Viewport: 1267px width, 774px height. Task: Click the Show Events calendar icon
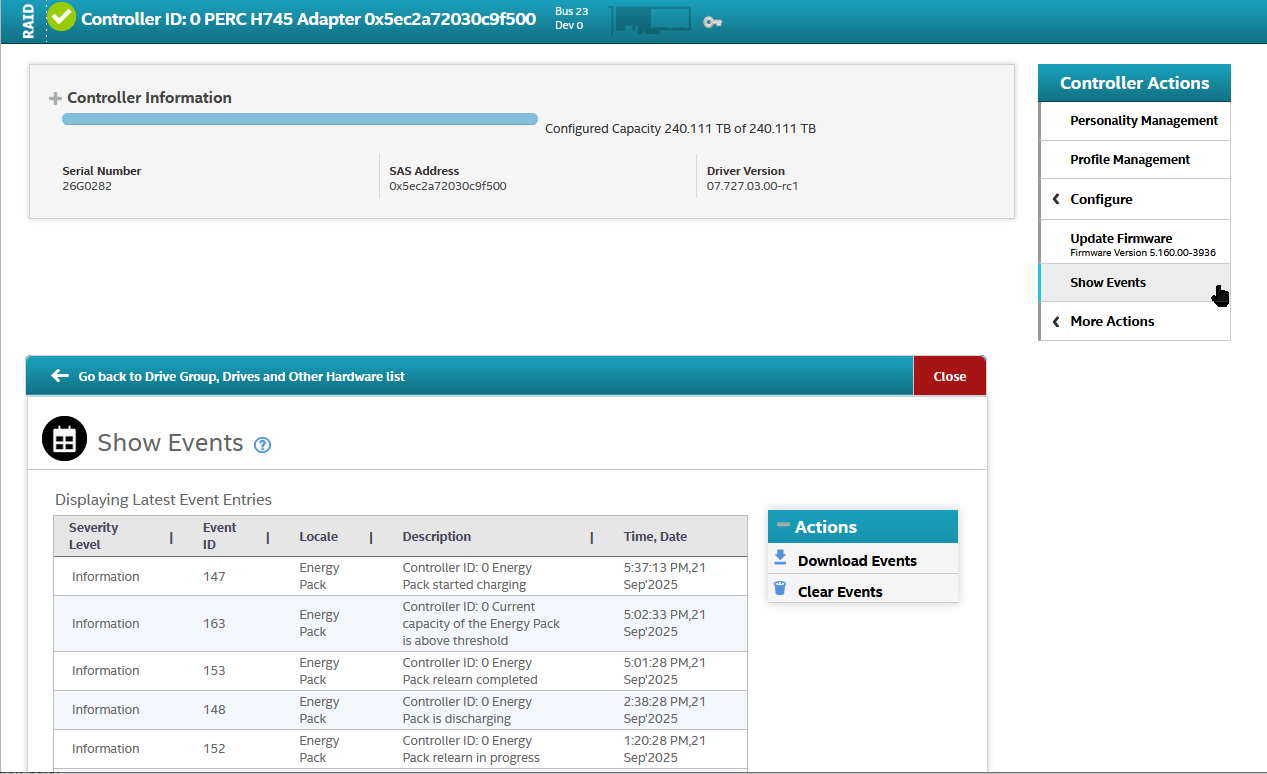coord(64,440)
